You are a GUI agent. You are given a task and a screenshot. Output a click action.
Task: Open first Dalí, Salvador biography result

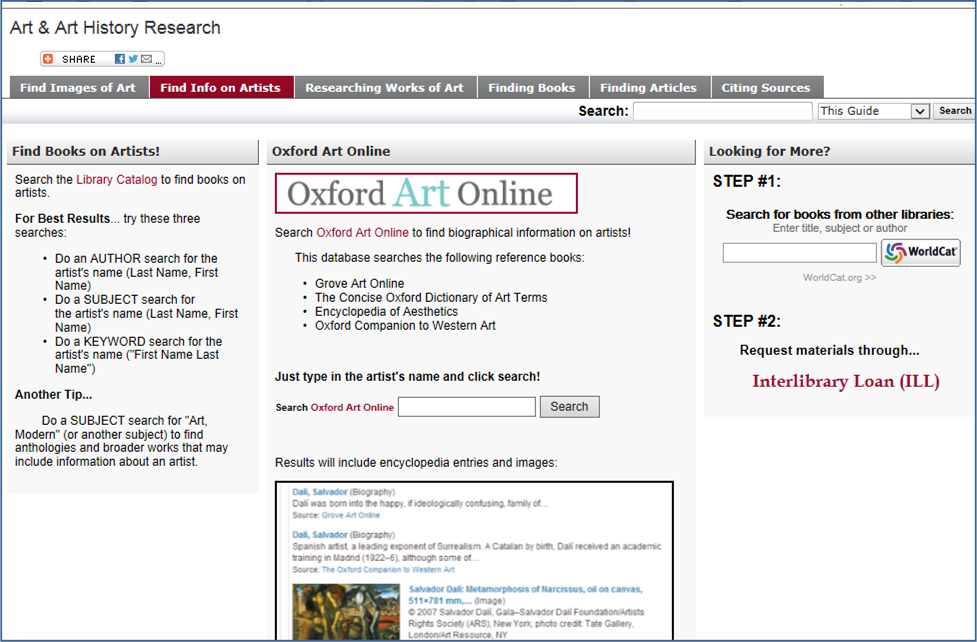coord(320,492)
